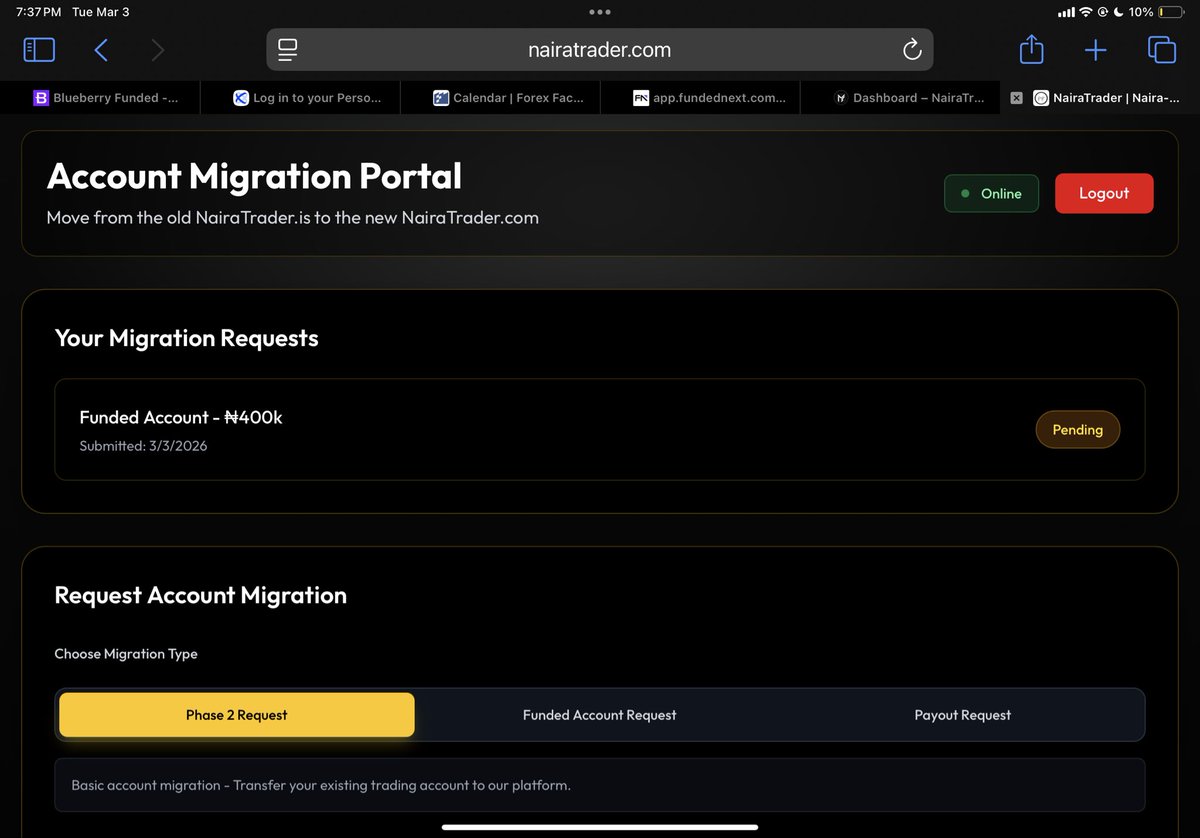This screenshot has width=1200, height=838.
Task: Click the Your Migration Requests heading
Action: 186,338
